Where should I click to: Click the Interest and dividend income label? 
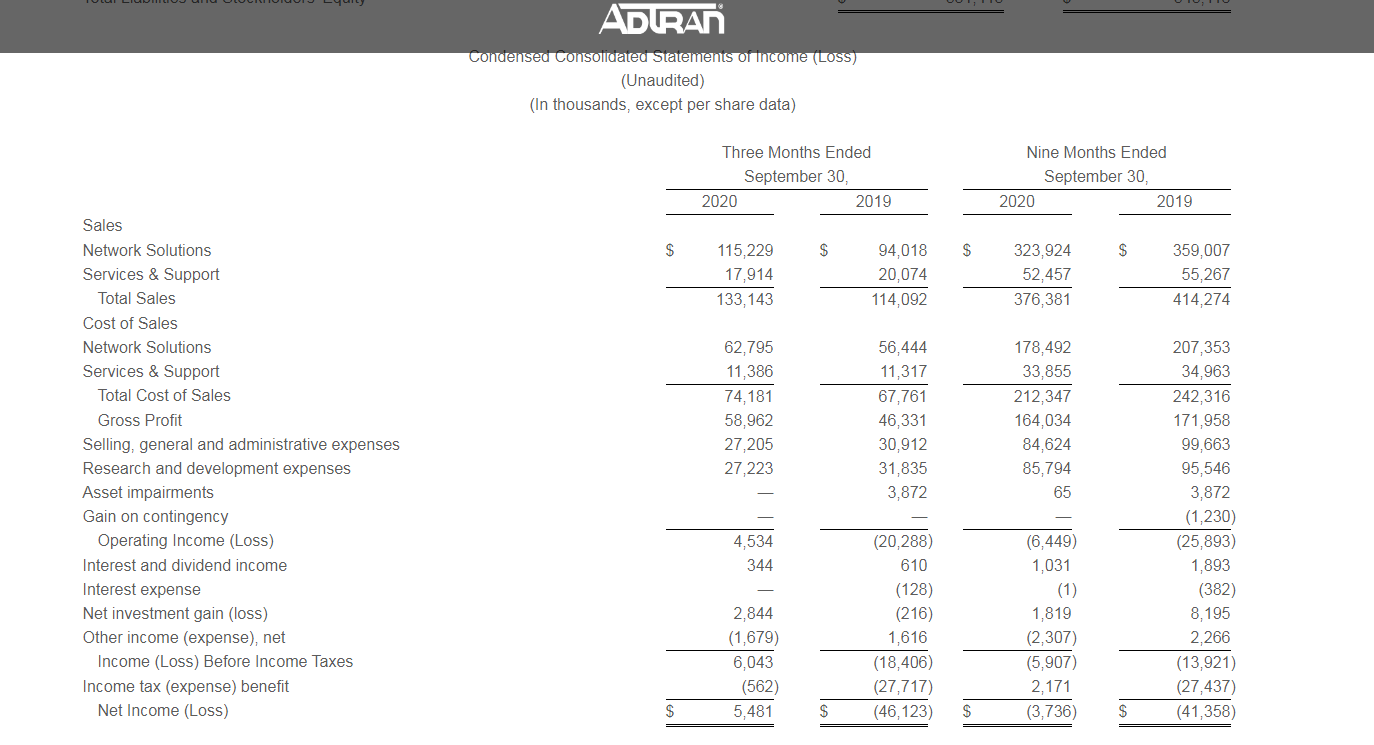(185, 565)
